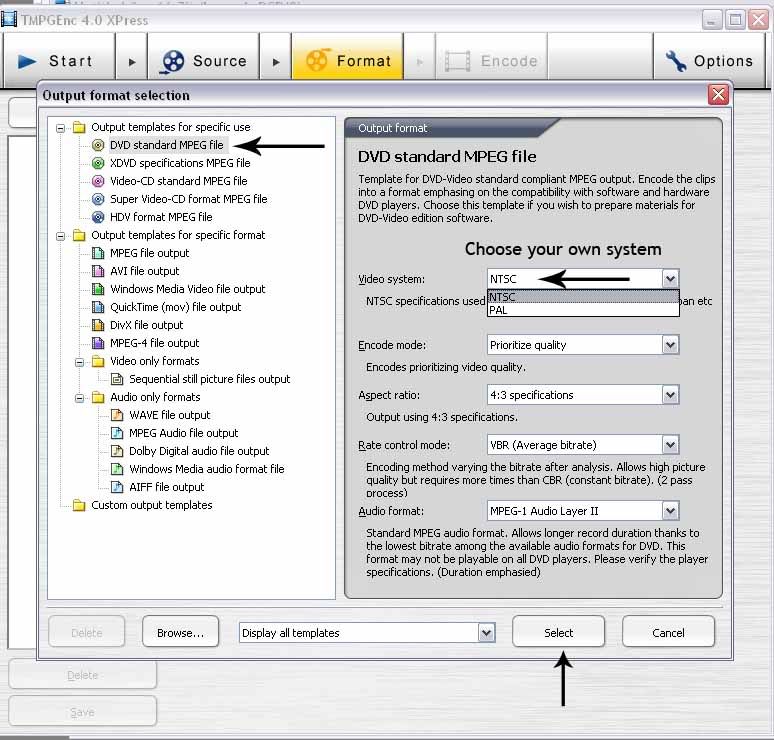Click the Browse... button
This screenshot has height=740, width=774.
pos(180,631)
